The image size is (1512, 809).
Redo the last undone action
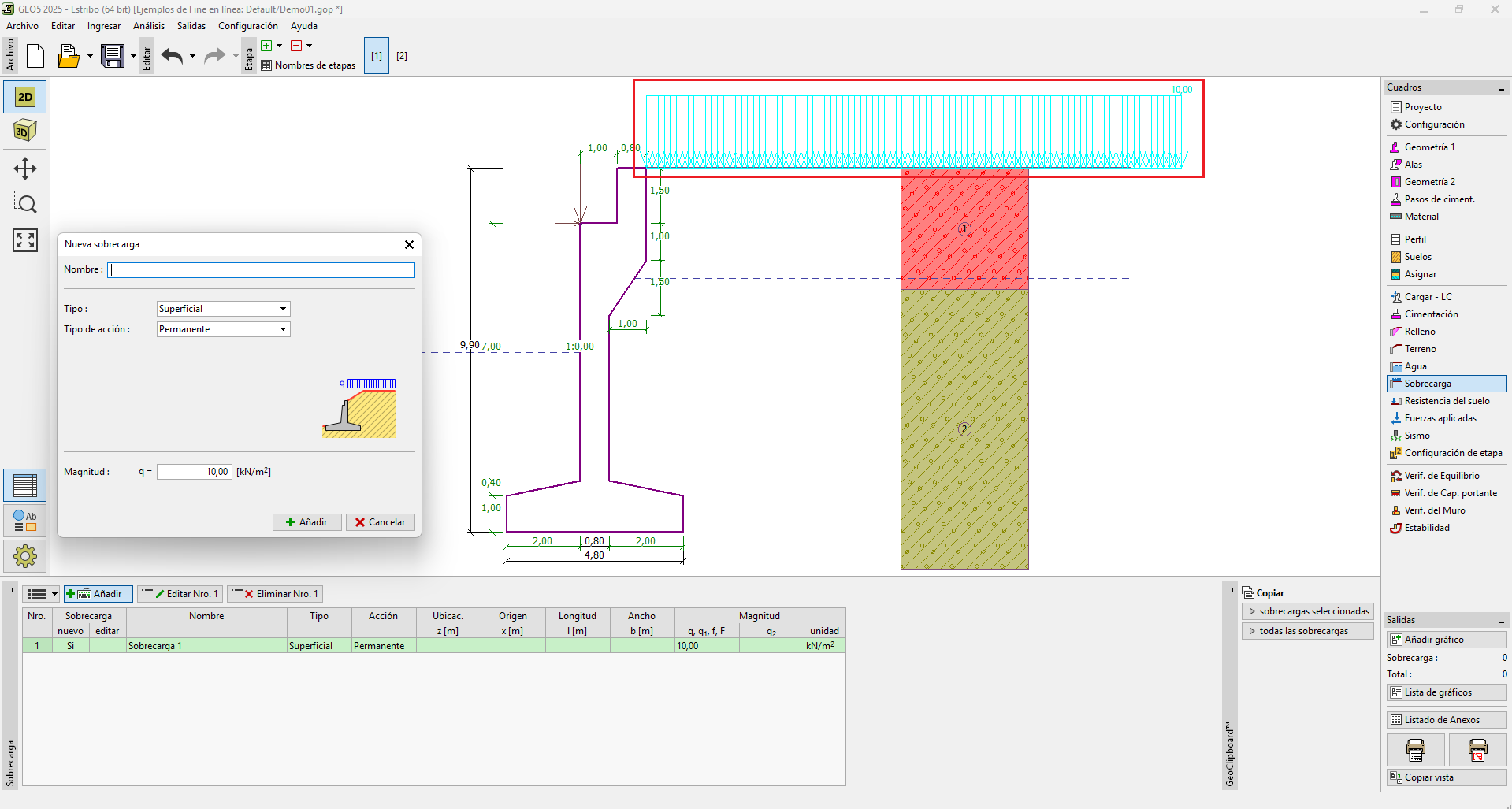(214, 56)
